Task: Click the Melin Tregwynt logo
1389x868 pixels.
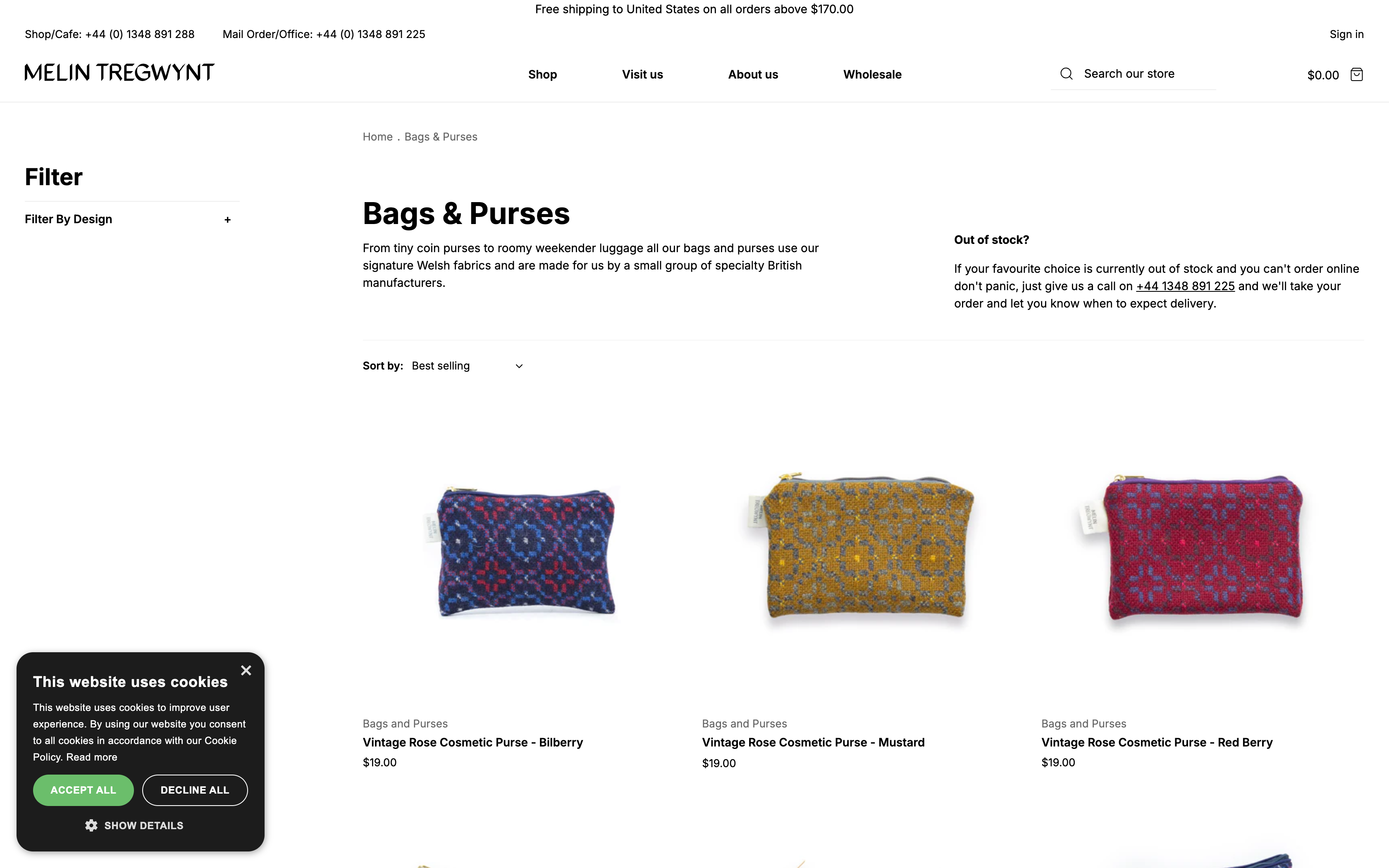Action: pyautogui.click(x=119, y=73)
